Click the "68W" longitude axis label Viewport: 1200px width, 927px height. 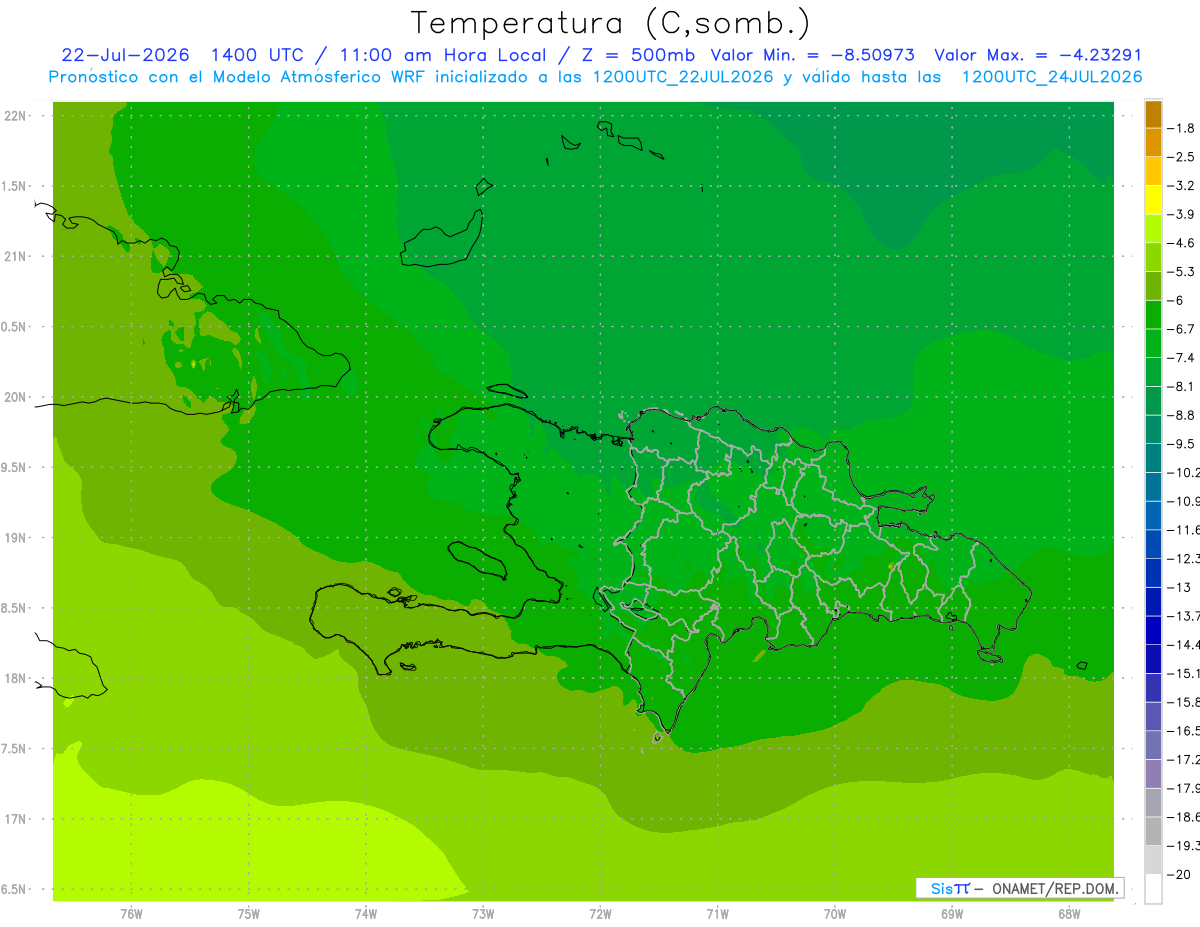tap(1069, 914)
